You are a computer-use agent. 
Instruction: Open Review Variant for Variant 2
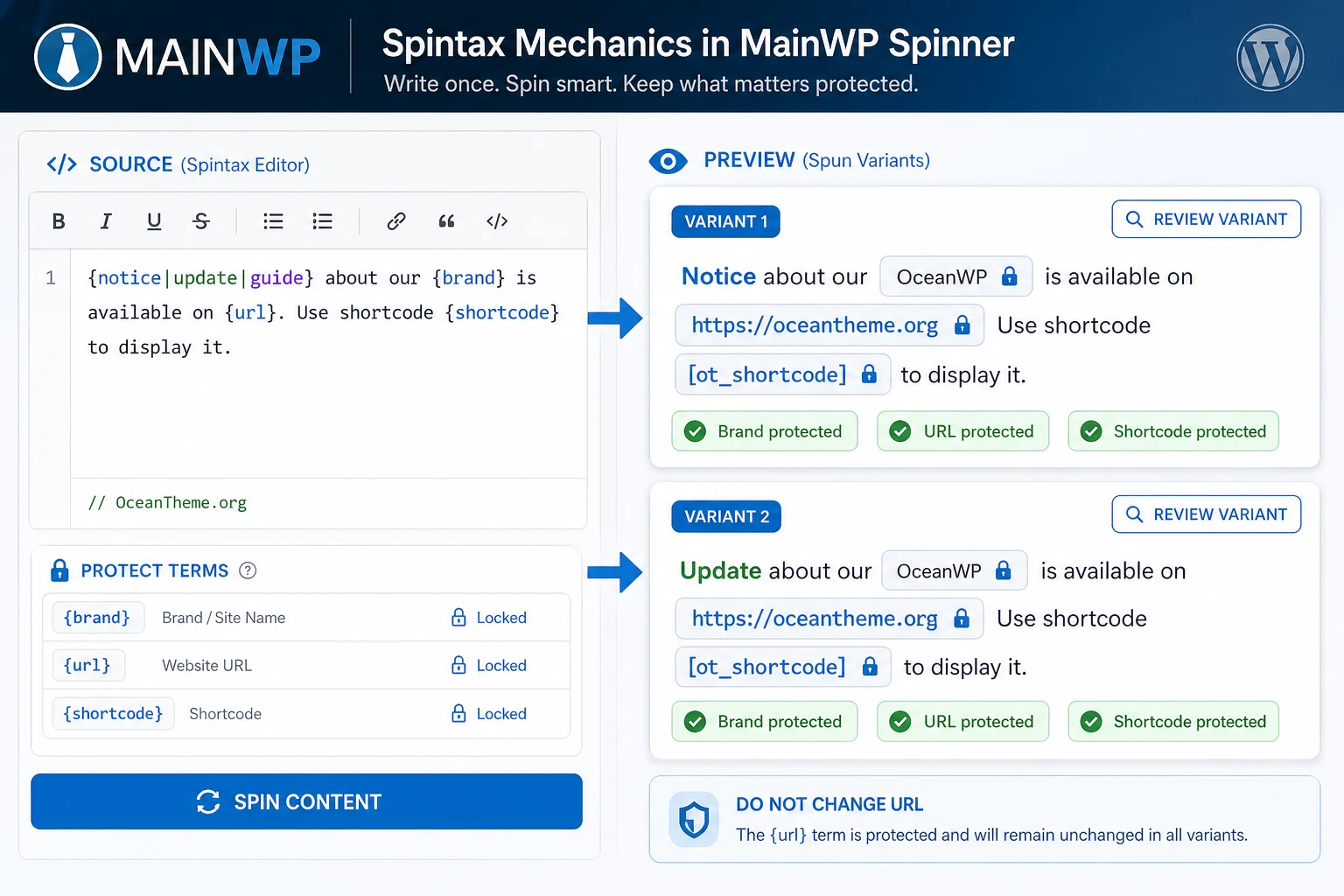pos(1206,514)
